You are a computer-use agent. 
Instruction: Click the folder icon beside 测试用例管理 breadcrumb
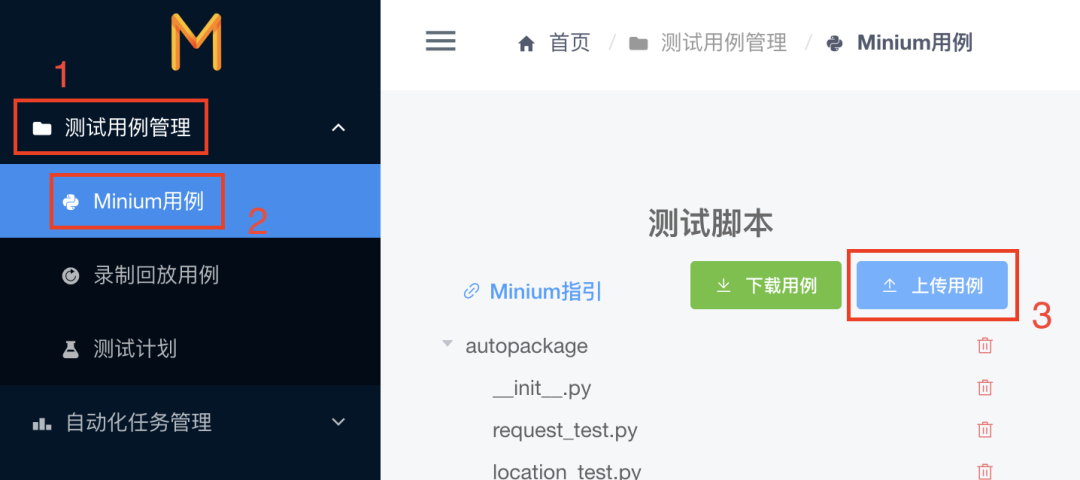638,44
